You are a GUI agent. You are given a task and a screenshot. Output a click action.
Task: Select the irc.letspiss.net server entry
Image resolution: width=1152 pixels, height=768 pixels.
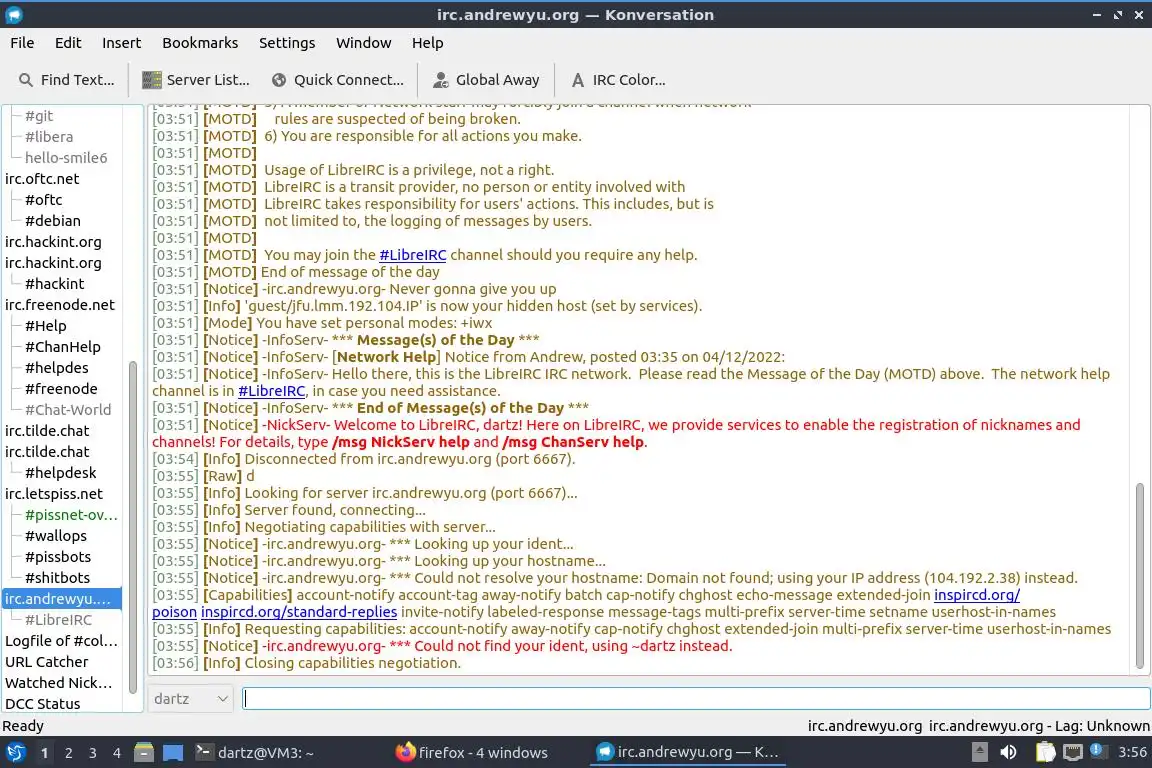pos(54,494)
